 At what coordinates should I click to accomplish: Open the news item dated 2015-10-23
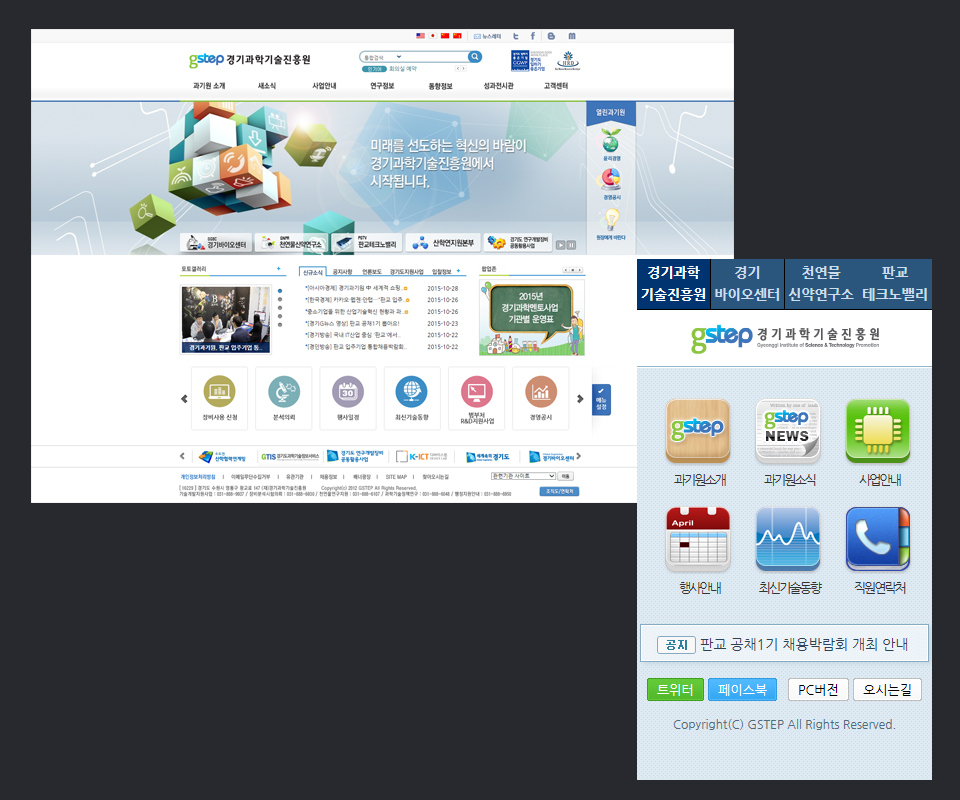pos(381,323)
